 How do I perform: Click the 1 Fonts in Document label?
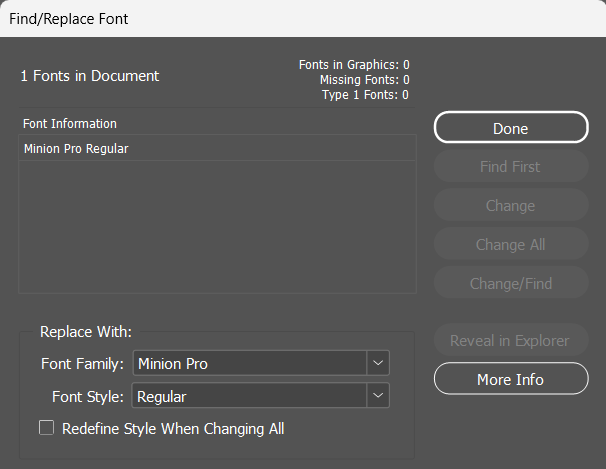[89, 76]
